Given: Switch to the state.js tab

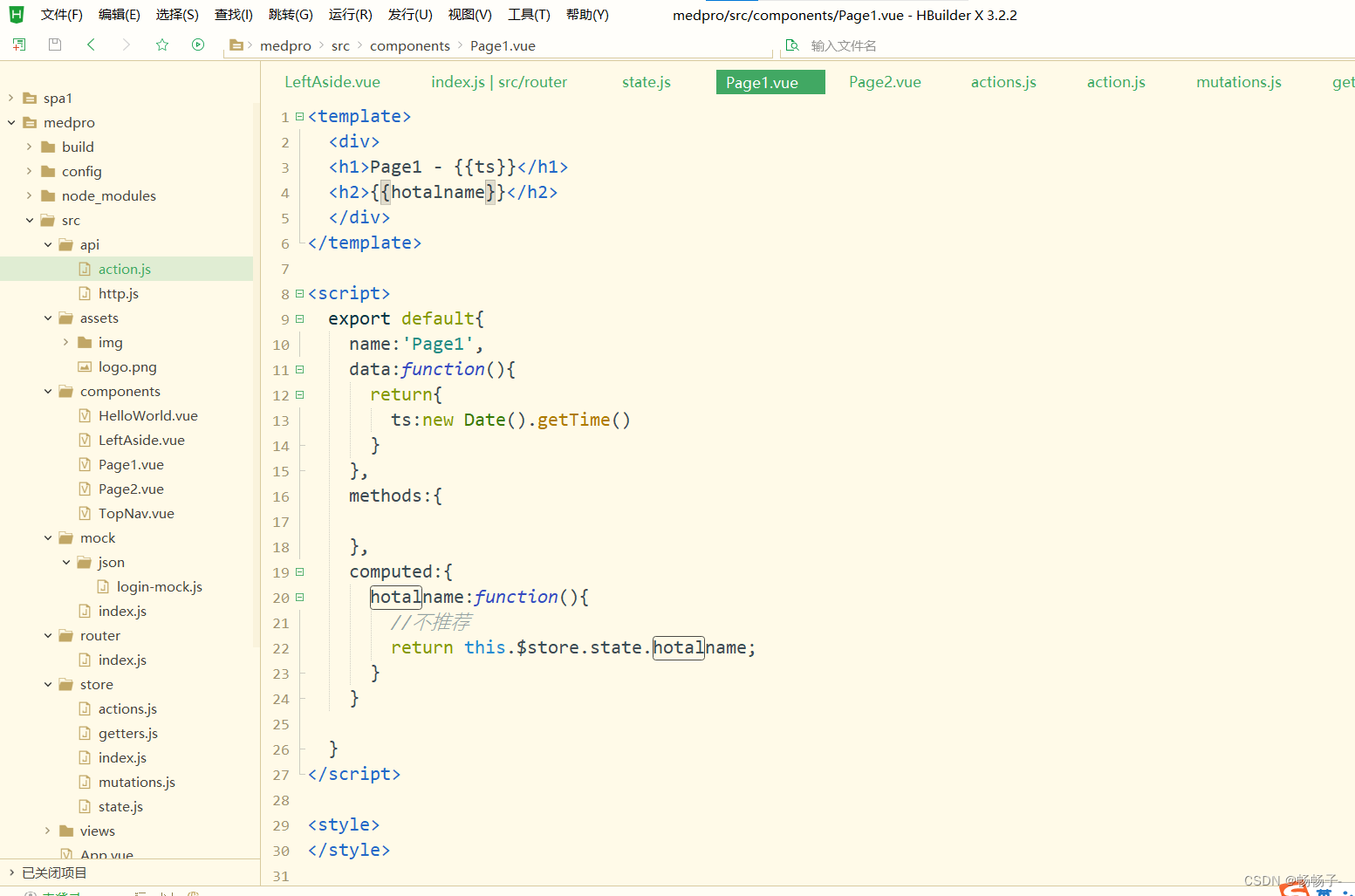Looking at the screenshot, I should 647,82.
